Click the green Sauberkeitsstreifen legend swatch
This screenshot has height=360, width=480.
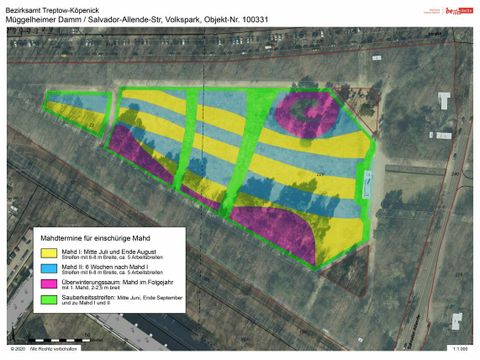pos(49,299)
